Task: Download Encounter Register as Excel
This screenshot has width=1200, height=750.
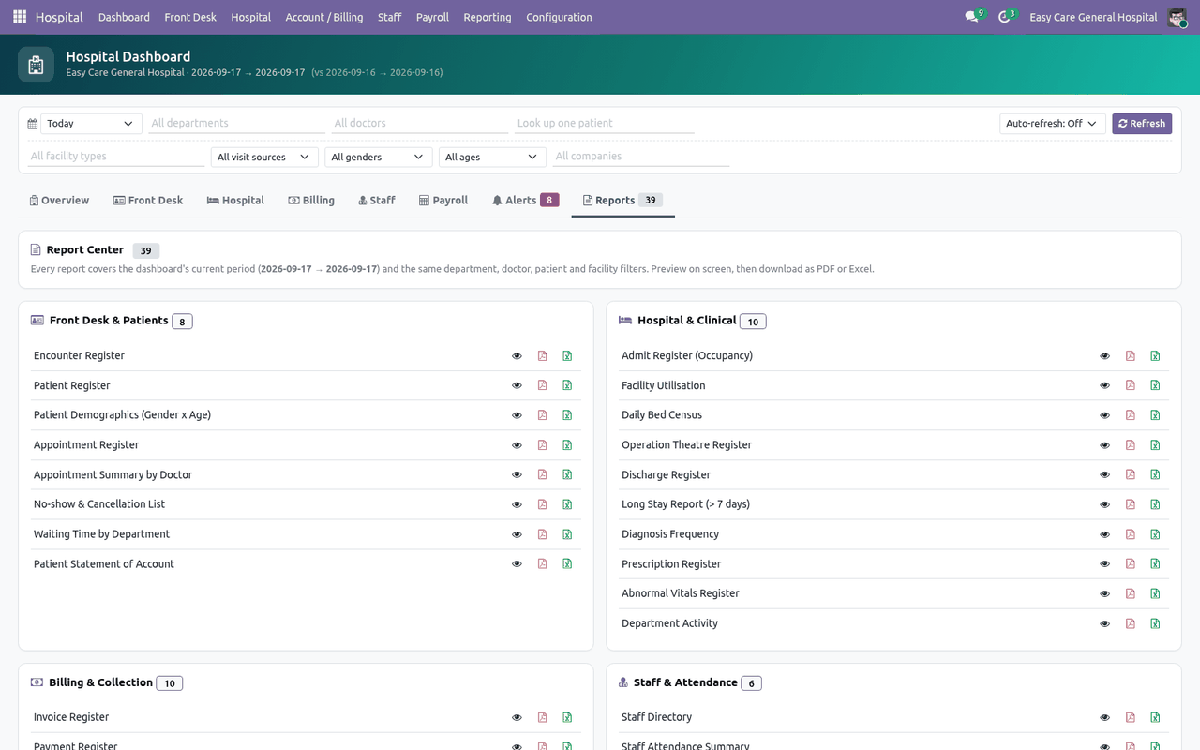Action: pyautogui.click(x=567, y=356)
